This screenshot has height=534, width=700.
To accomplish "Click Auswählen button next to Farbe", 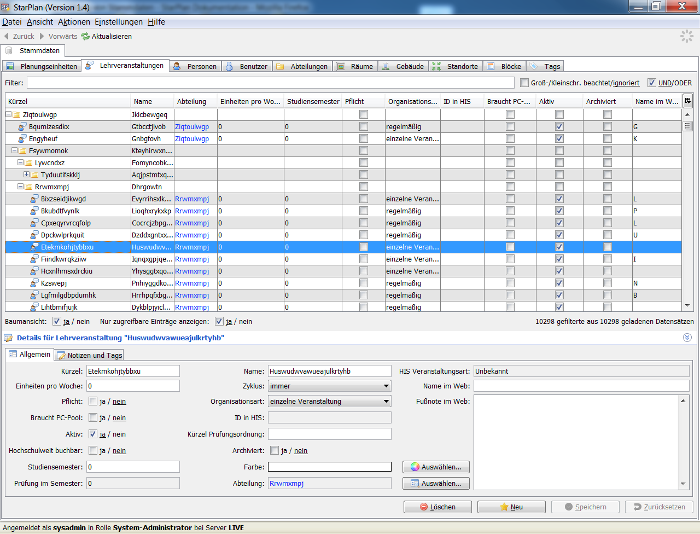I will click(x=436, y=467).
